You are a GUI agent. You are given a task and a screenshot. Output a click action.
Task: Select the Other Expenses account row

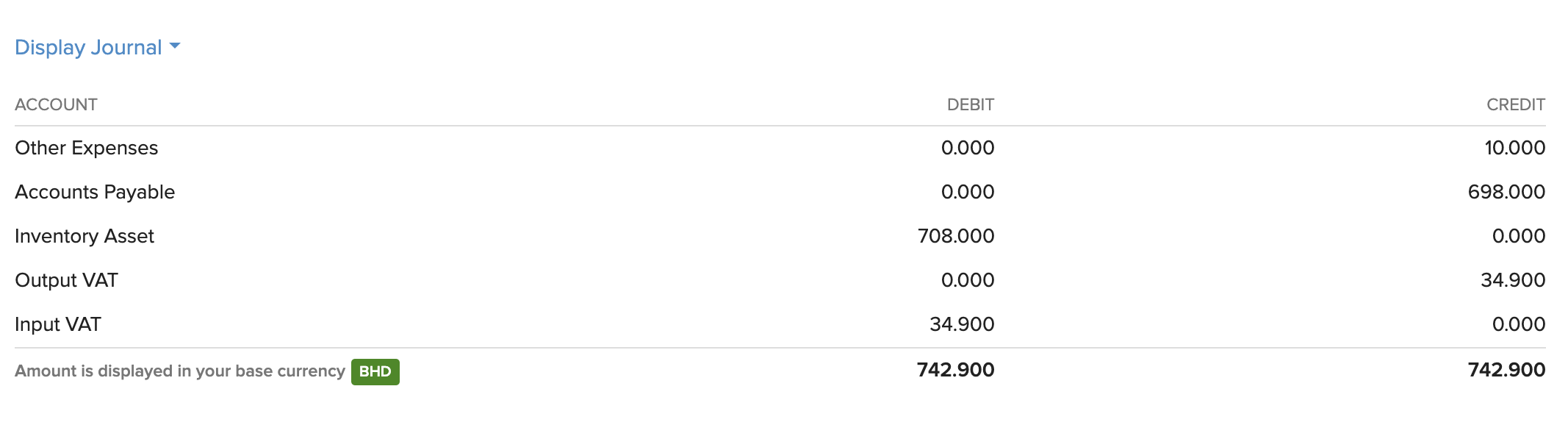pyautogui.click(x=87, y=148)
